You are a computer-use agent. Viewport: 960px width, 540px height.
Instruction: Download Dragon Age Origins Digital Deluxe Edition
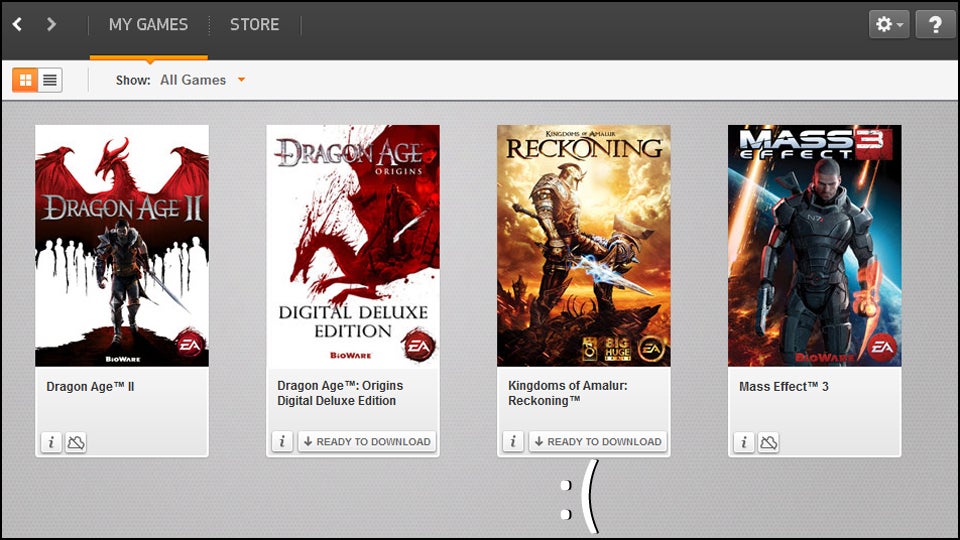pos(367,441)
